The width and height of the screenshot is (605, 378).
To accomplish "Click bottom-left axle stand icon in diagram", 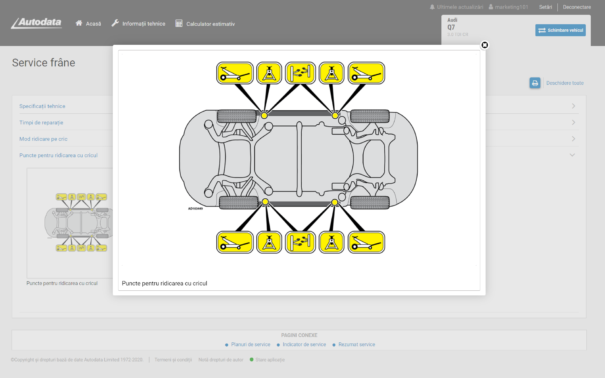I will click(x=269, y=242).
